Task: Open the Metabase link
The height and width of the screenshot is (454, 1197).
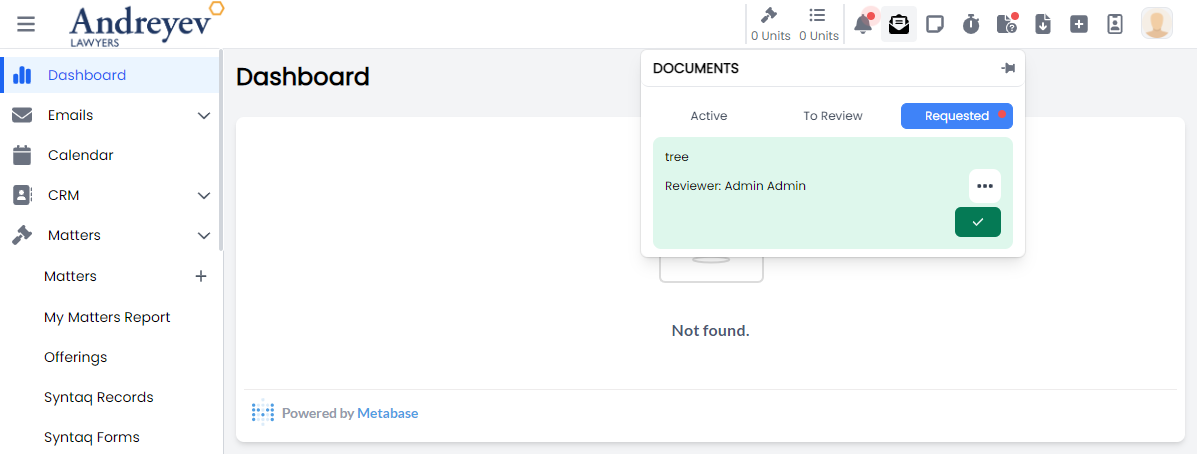Action: point(387,413)
